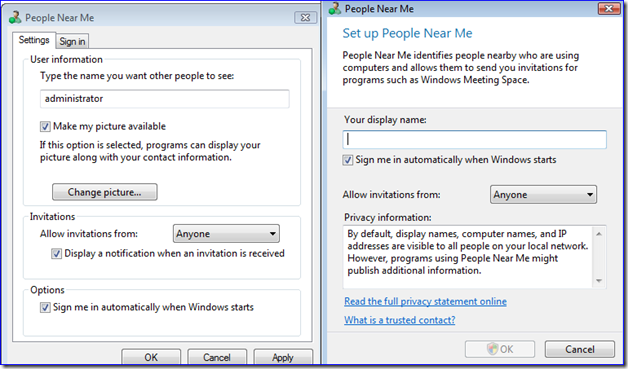Click the shield icon on the OK button
Image resolution: width=628 pixels, height=369 pixels.
click(x=493, y=349)
